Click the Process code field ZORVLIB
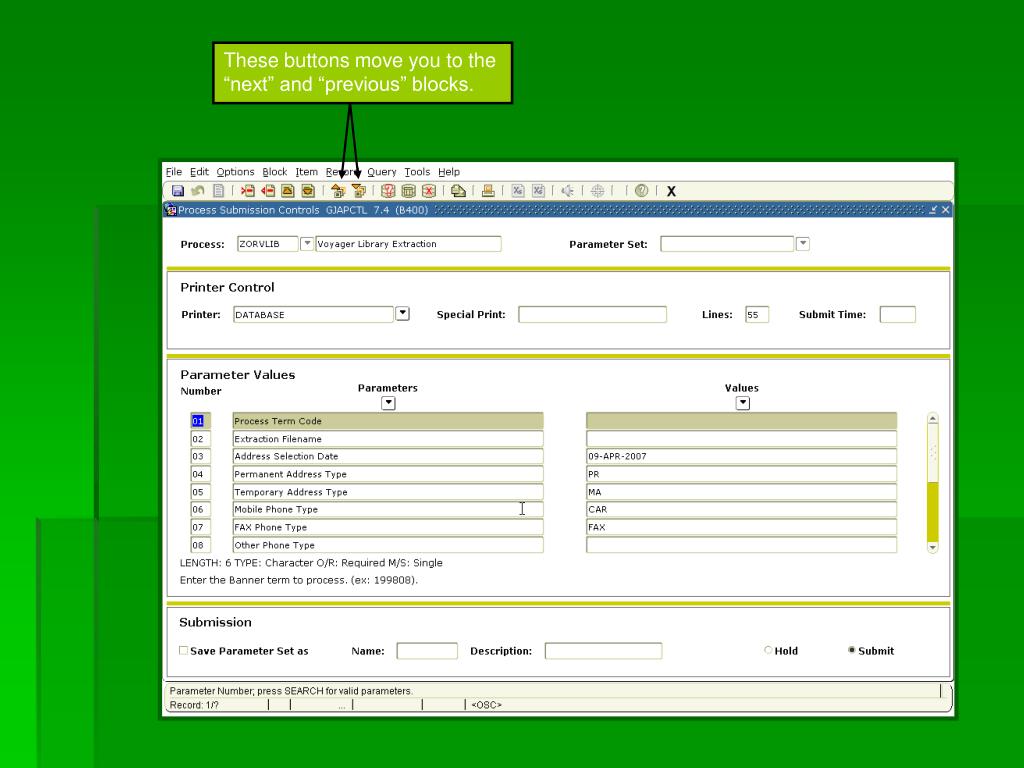The width and height of the screenshot is (1024, 768). coord(267,244)
